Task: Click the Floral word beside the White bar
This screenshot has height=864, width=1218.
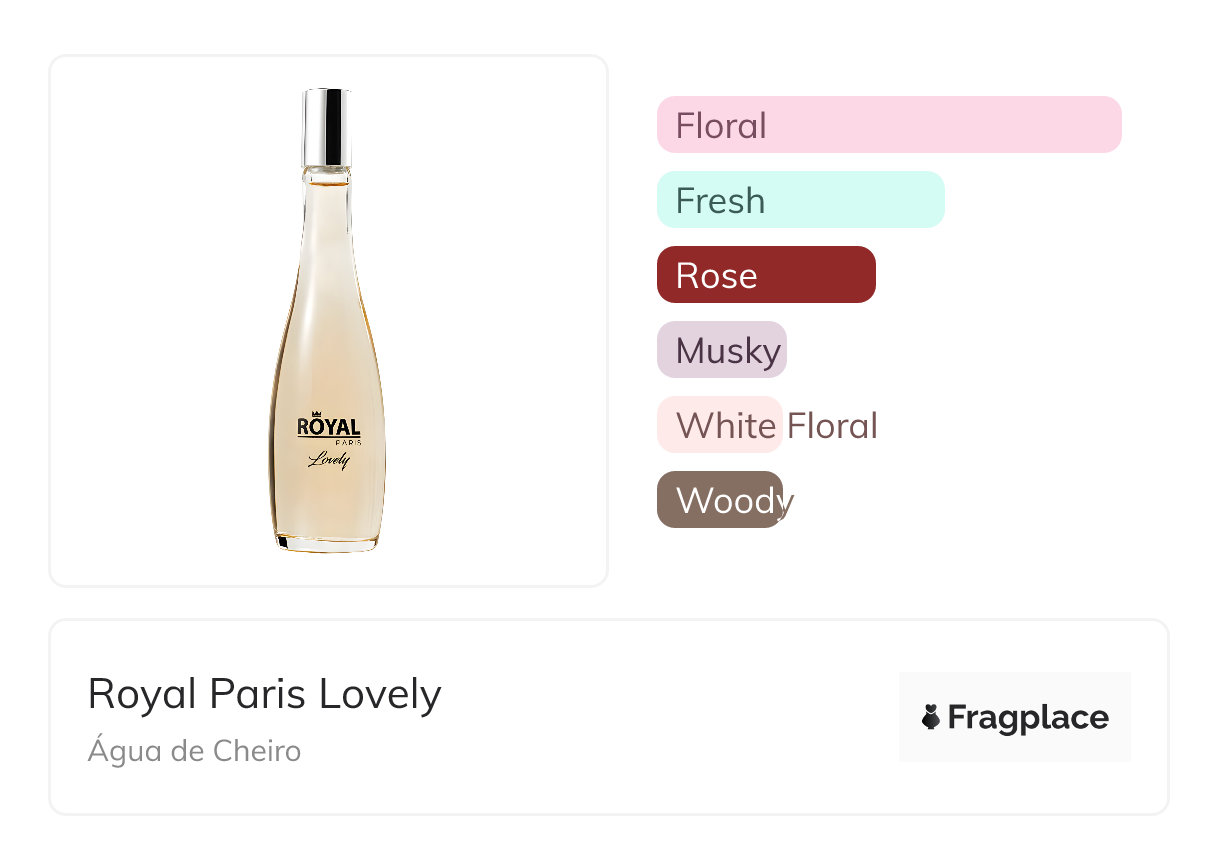Action: [832, 426]
